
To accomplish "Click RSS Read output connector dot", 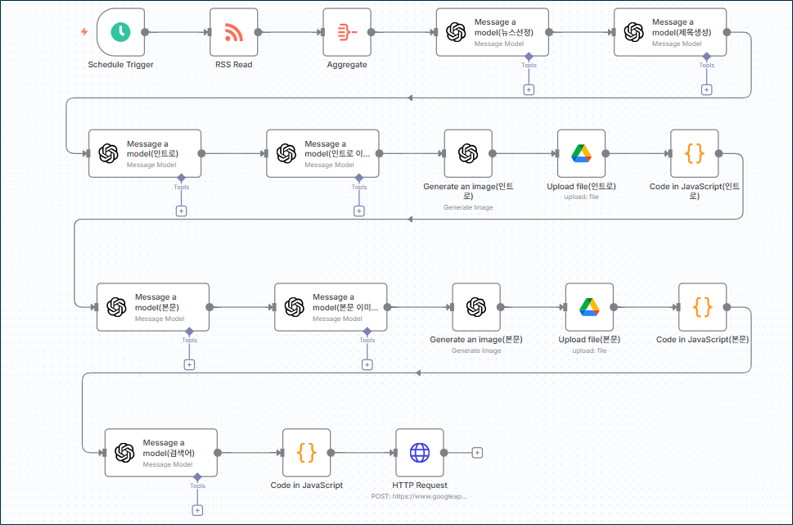I will pos(258,32).
